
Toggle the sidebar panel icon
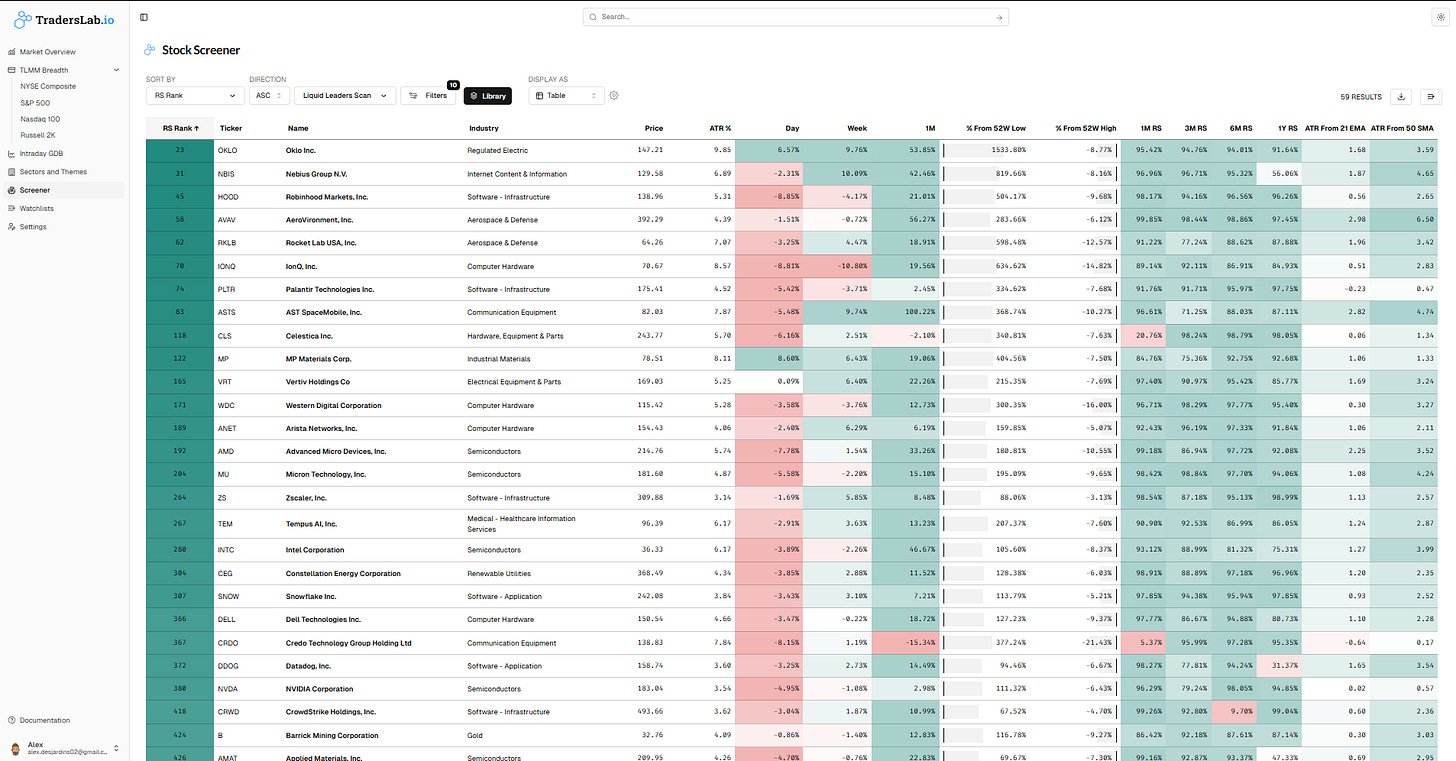(144, 17)
